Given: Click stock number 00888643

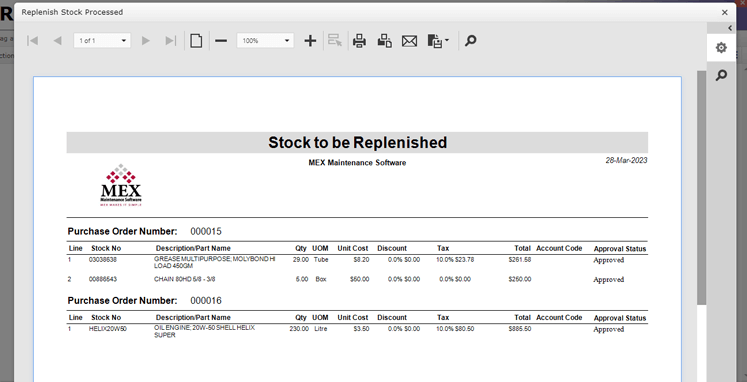Looking at the screenshot, I should 103,279.
